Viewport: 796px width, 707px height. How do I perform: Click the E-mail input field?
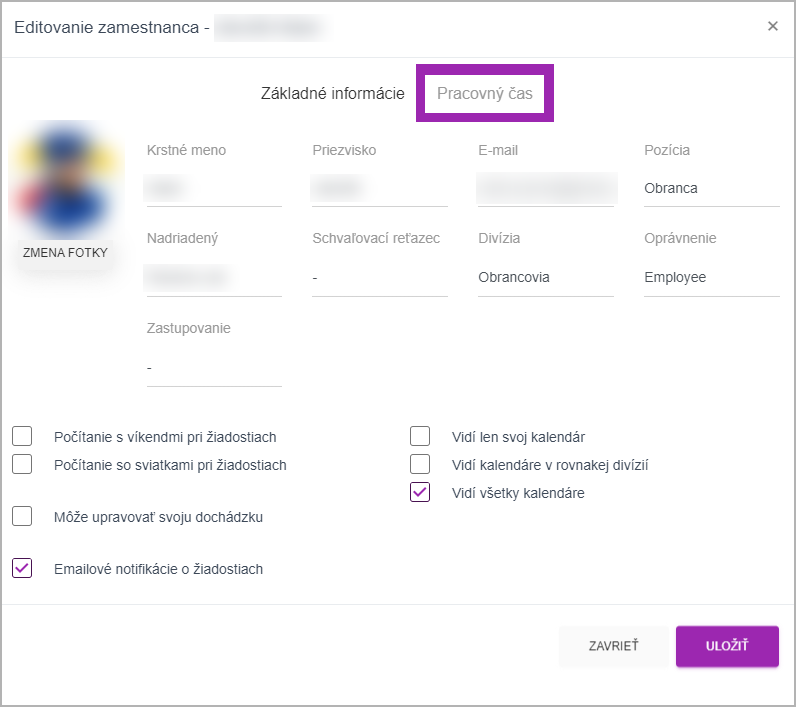[x=546, y=188]
